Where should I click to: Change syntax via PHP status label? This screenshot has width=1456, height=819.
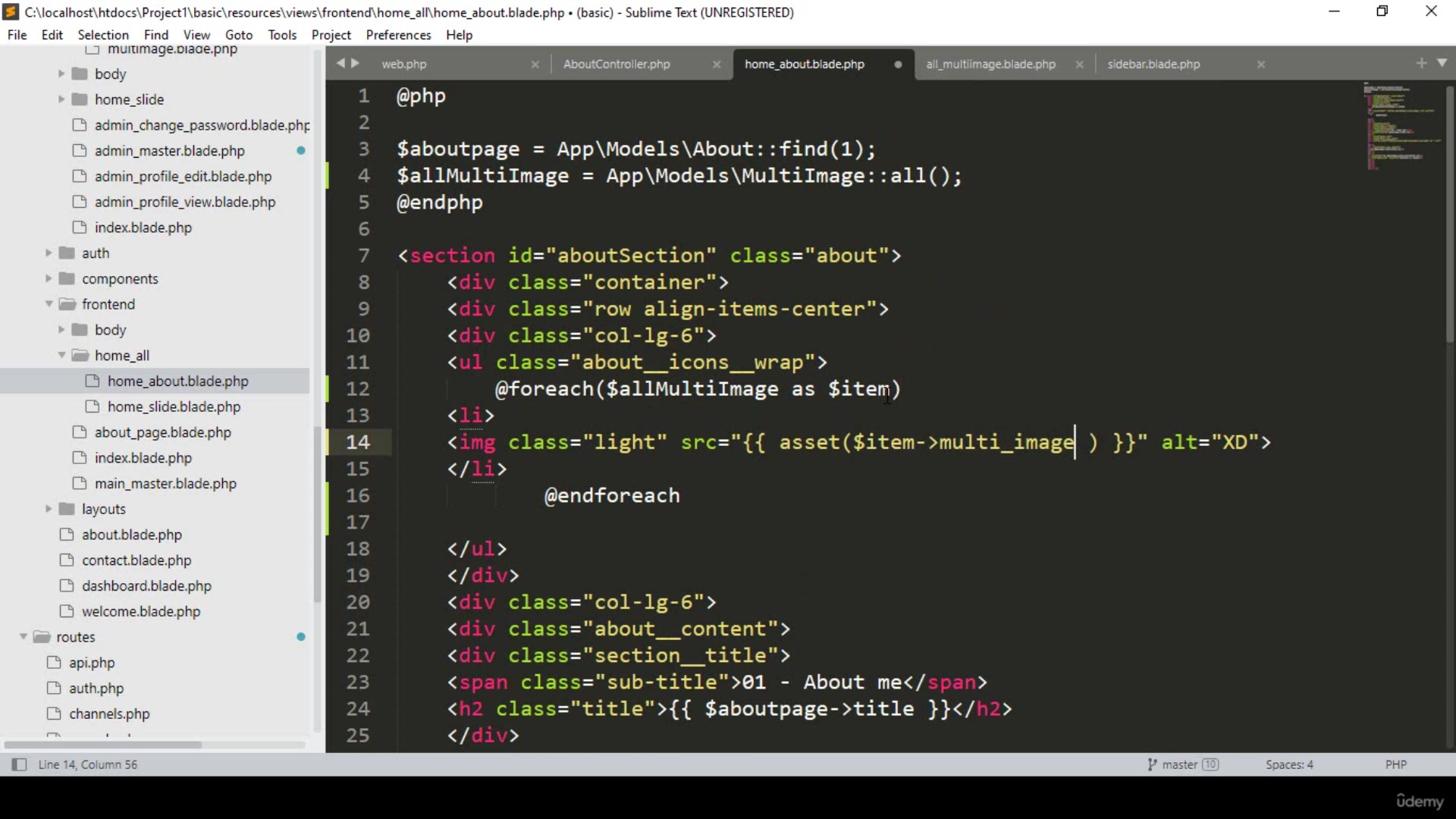click(1395, 764)
